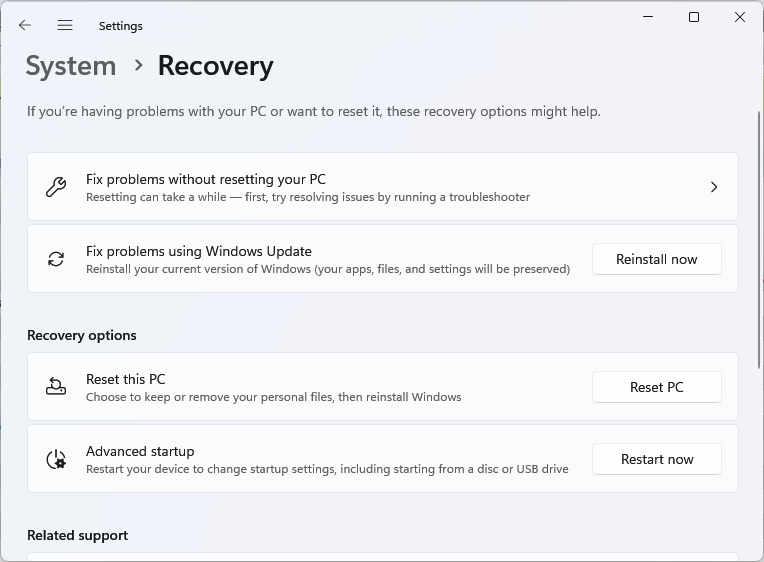
Task: Open the hamburger navigation menu
Action: (65, 25)
